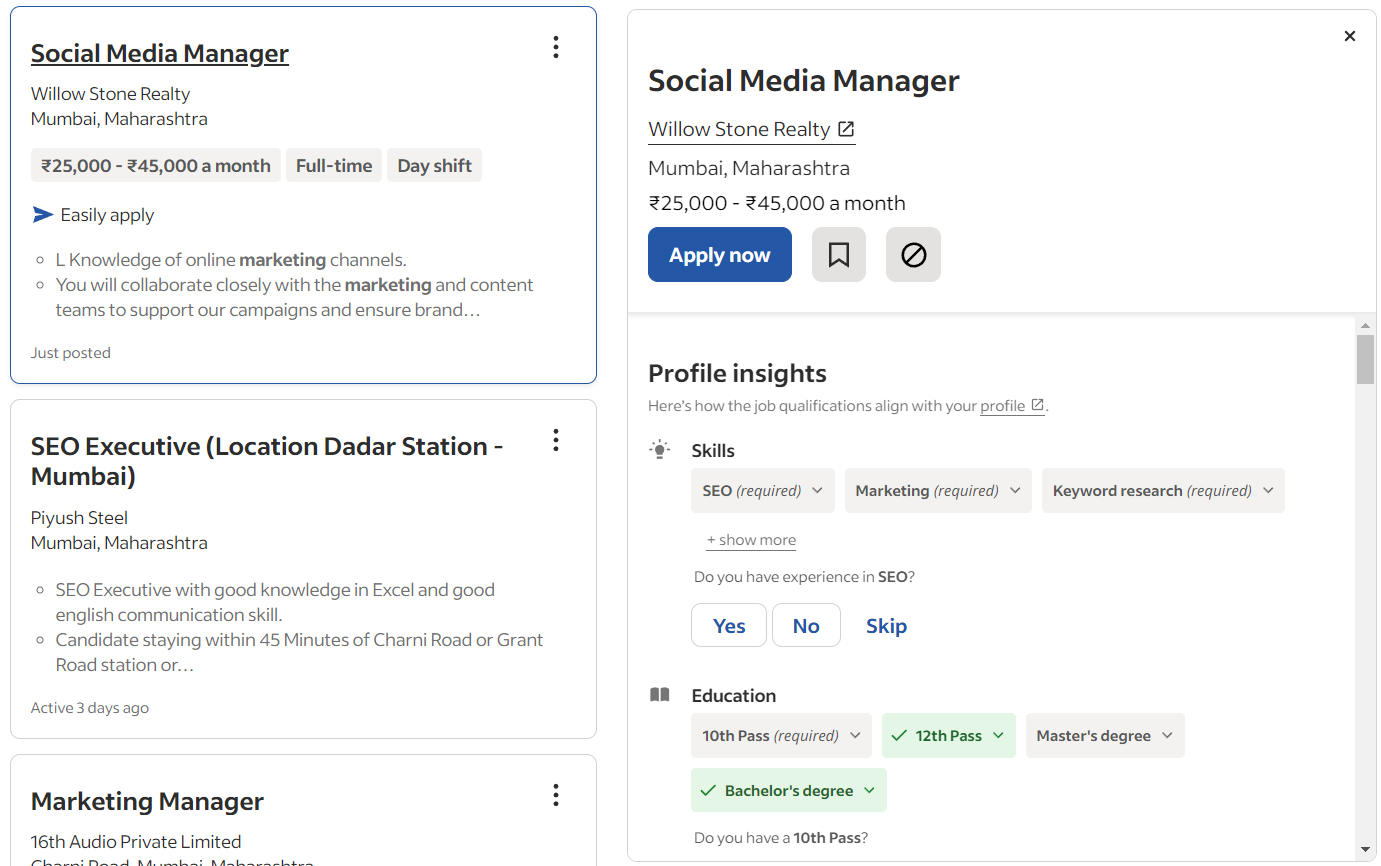Viewport: 1381px width, 866px height.
Task: Open options menu for Social Media Manager card
Action: tap(556, 47)
